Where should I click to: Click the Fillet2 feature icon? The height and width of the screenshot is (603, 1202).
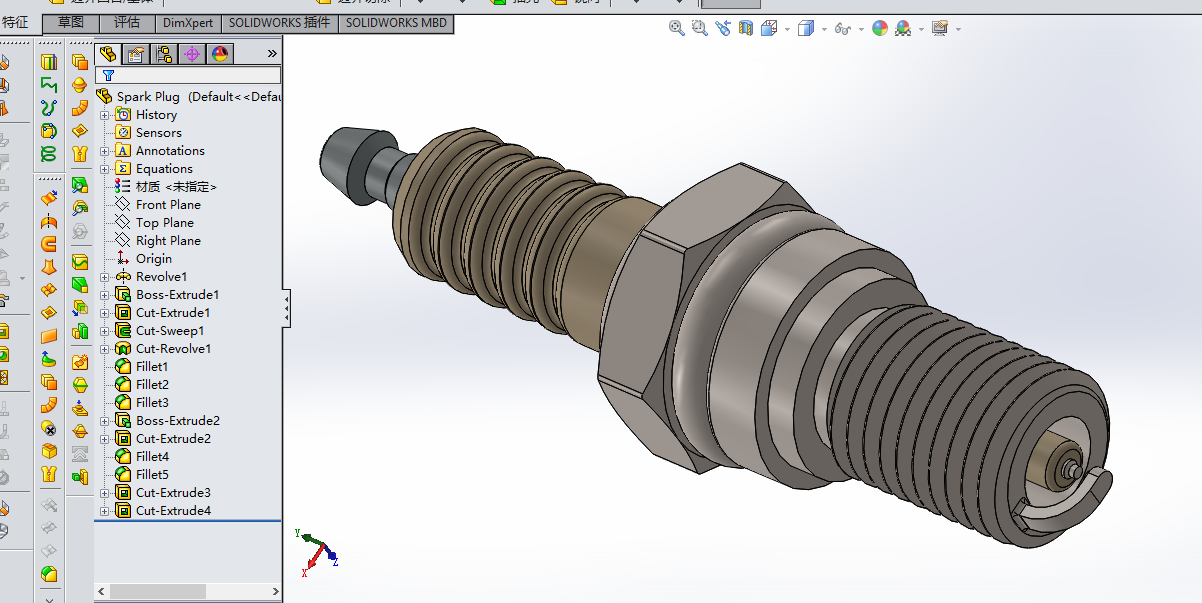(123, 385)
